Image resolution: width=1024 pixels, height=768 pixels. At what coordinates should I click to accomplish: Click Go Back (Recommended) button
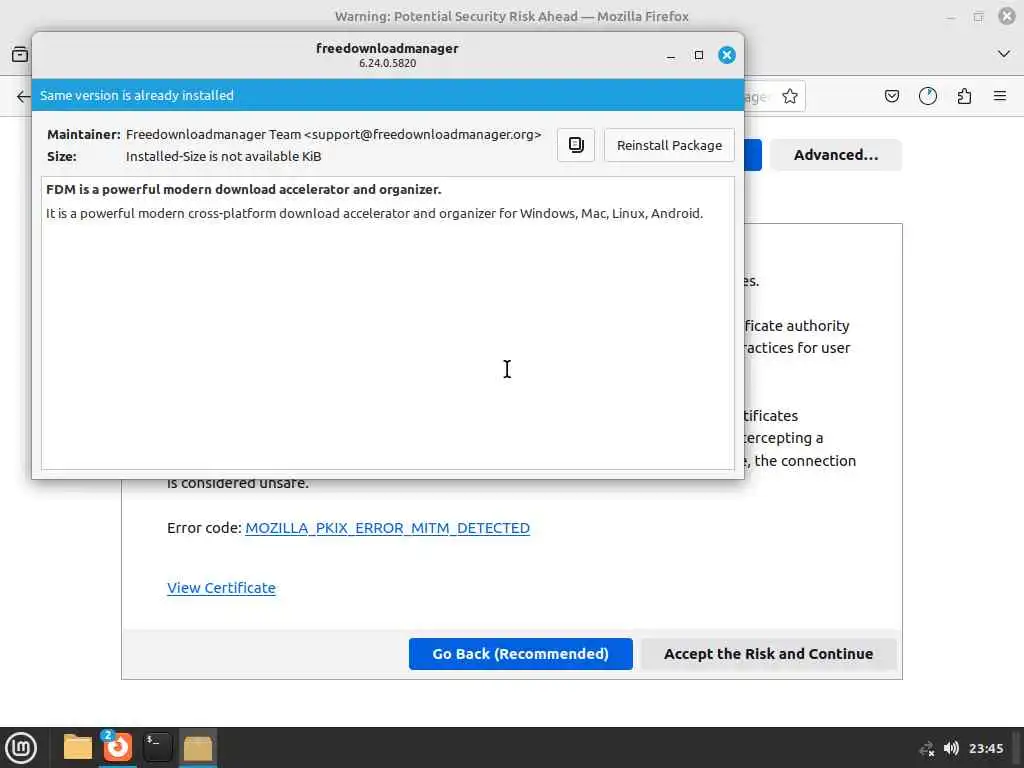tap(520, 654)
